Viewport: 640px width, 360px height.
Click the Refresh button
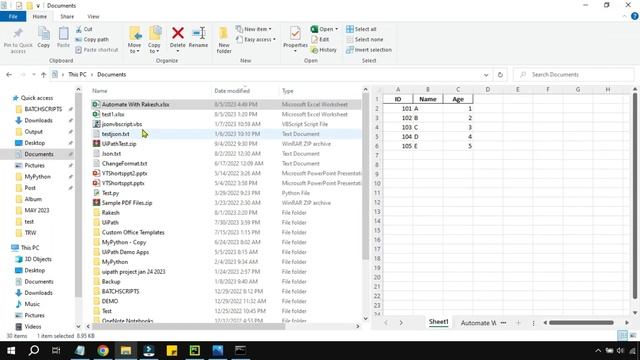tap(500, 75)
